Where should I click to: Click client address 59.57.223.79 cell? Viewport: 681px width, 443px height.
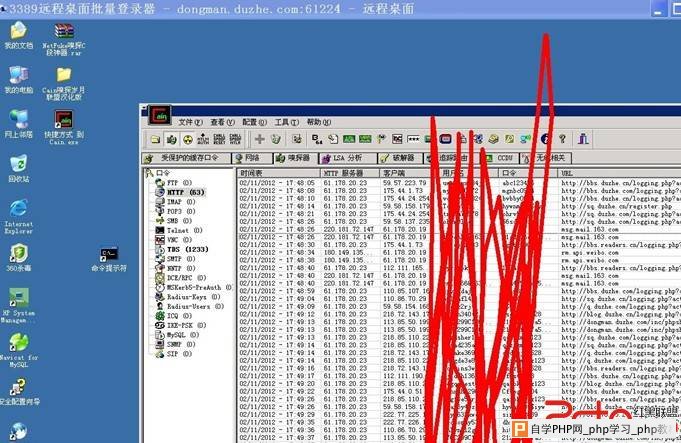point(405,183)
